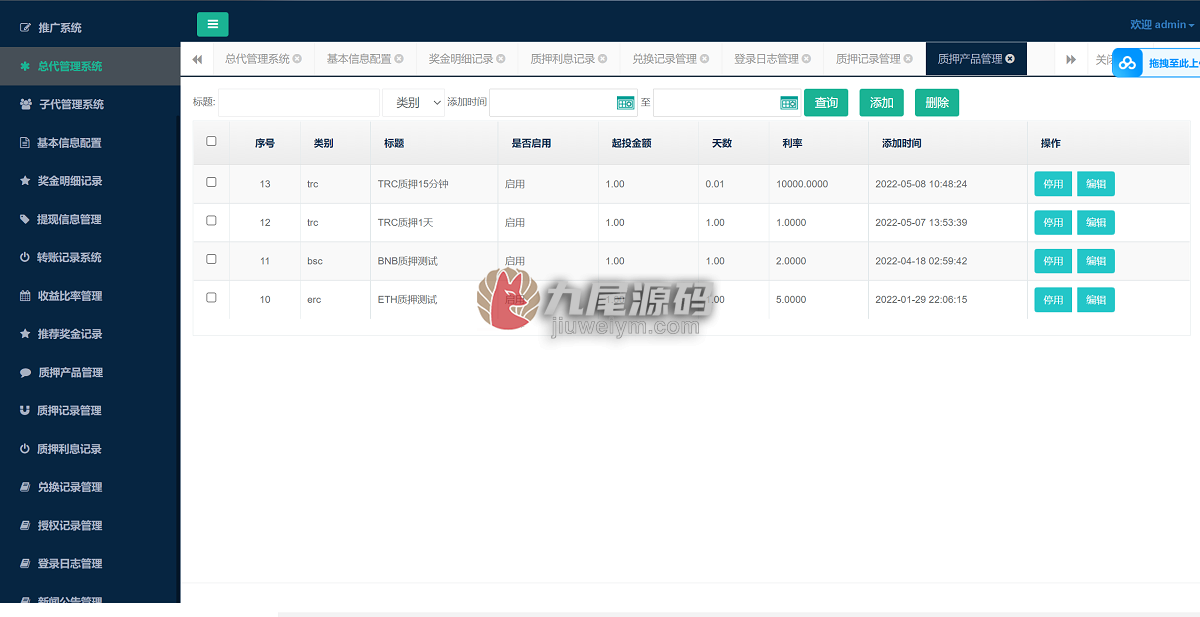1200x617 pixels.
Task: Close the 质押利息记录 tab
Action: click(603, 59)
